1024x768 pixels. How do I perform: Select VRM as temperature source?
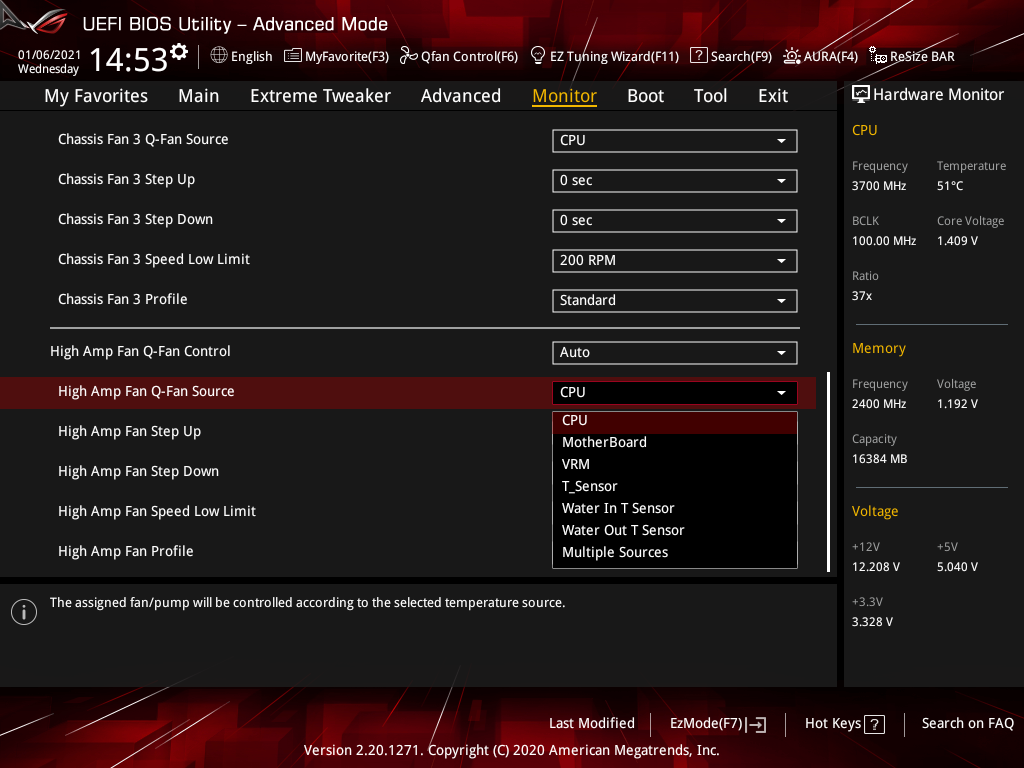pos(675,464)
